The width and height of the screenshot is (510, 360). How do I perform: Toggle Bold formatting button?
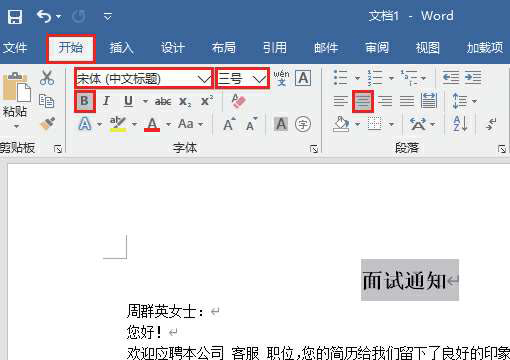tap(85, 101)
